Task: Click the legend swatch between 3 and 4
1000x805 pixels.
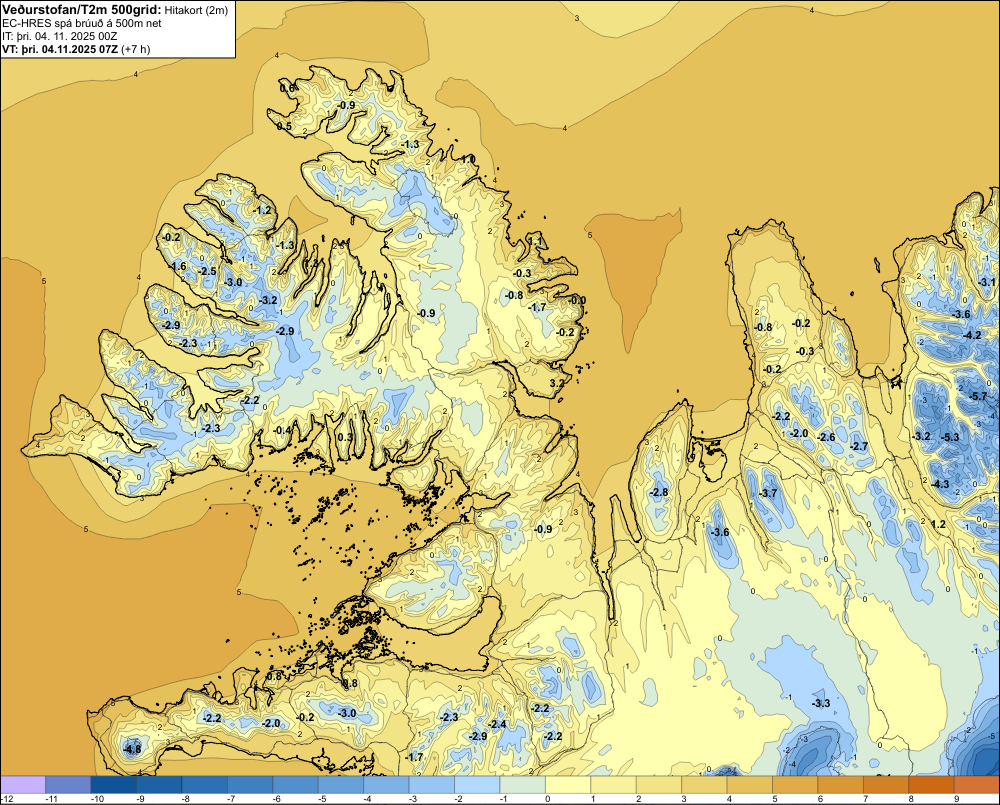Action: point(705,785)
